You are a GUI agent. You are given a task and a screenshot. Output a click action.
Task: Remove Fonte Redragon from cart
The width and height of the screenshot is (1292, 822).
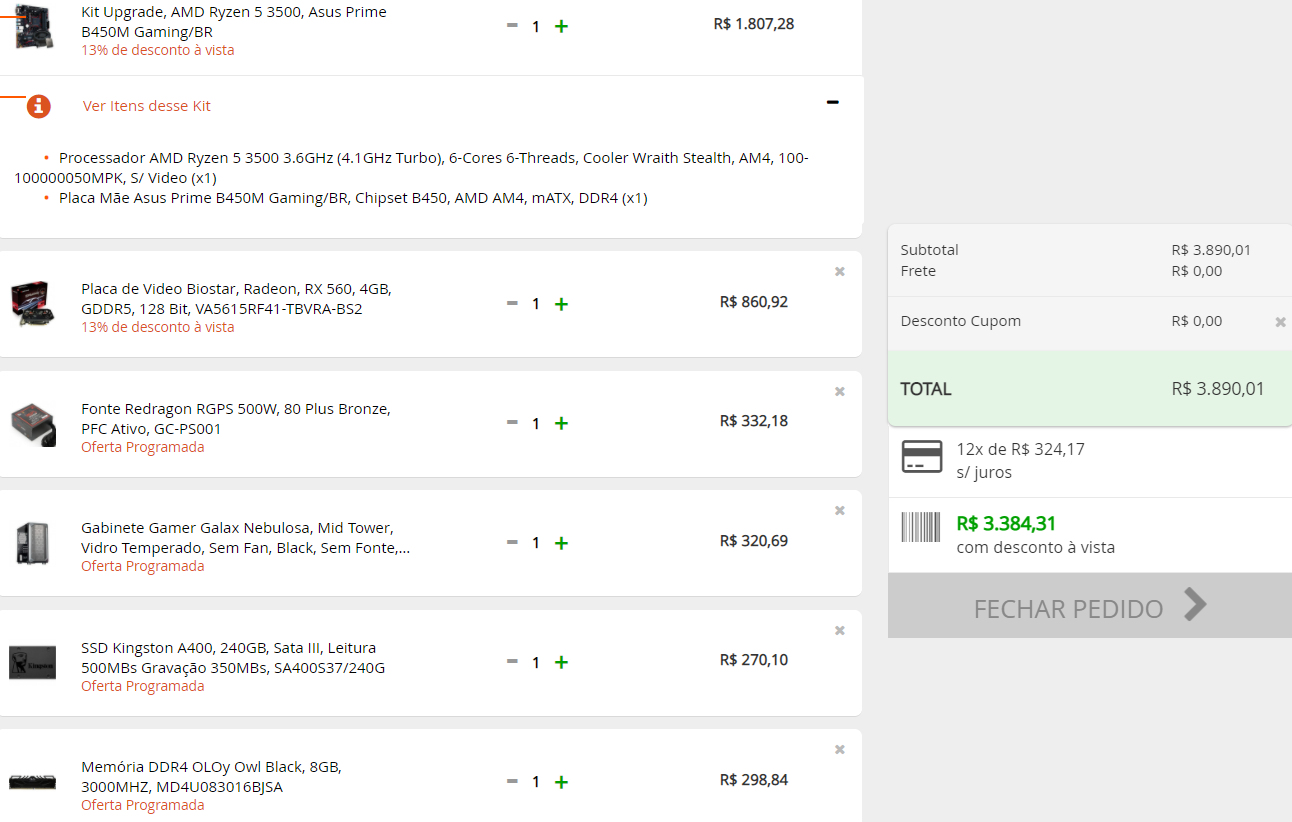click(840, 391)
